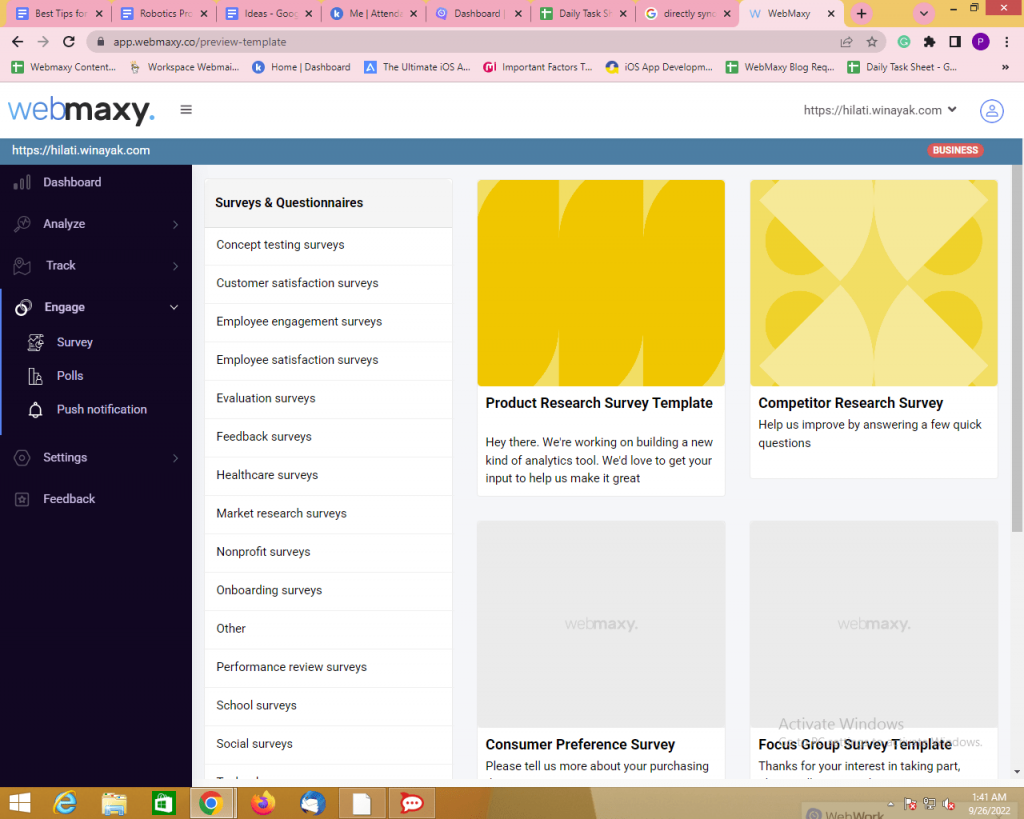
Task: Expand the Analyze menu chevron
Action: 175,225
